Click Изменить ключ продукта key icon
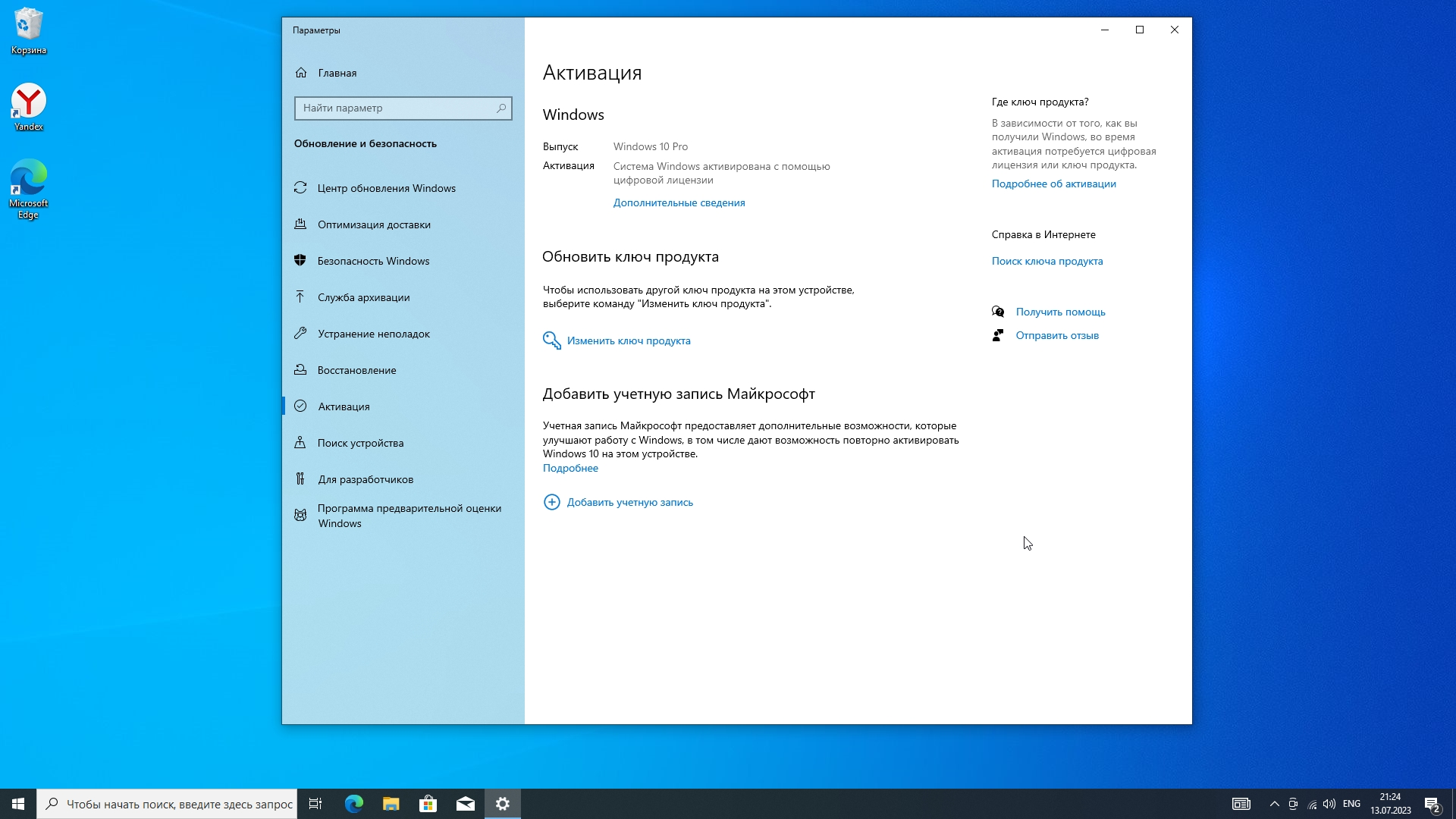The height and width of the screenshot is (819, 1456). 551,340
